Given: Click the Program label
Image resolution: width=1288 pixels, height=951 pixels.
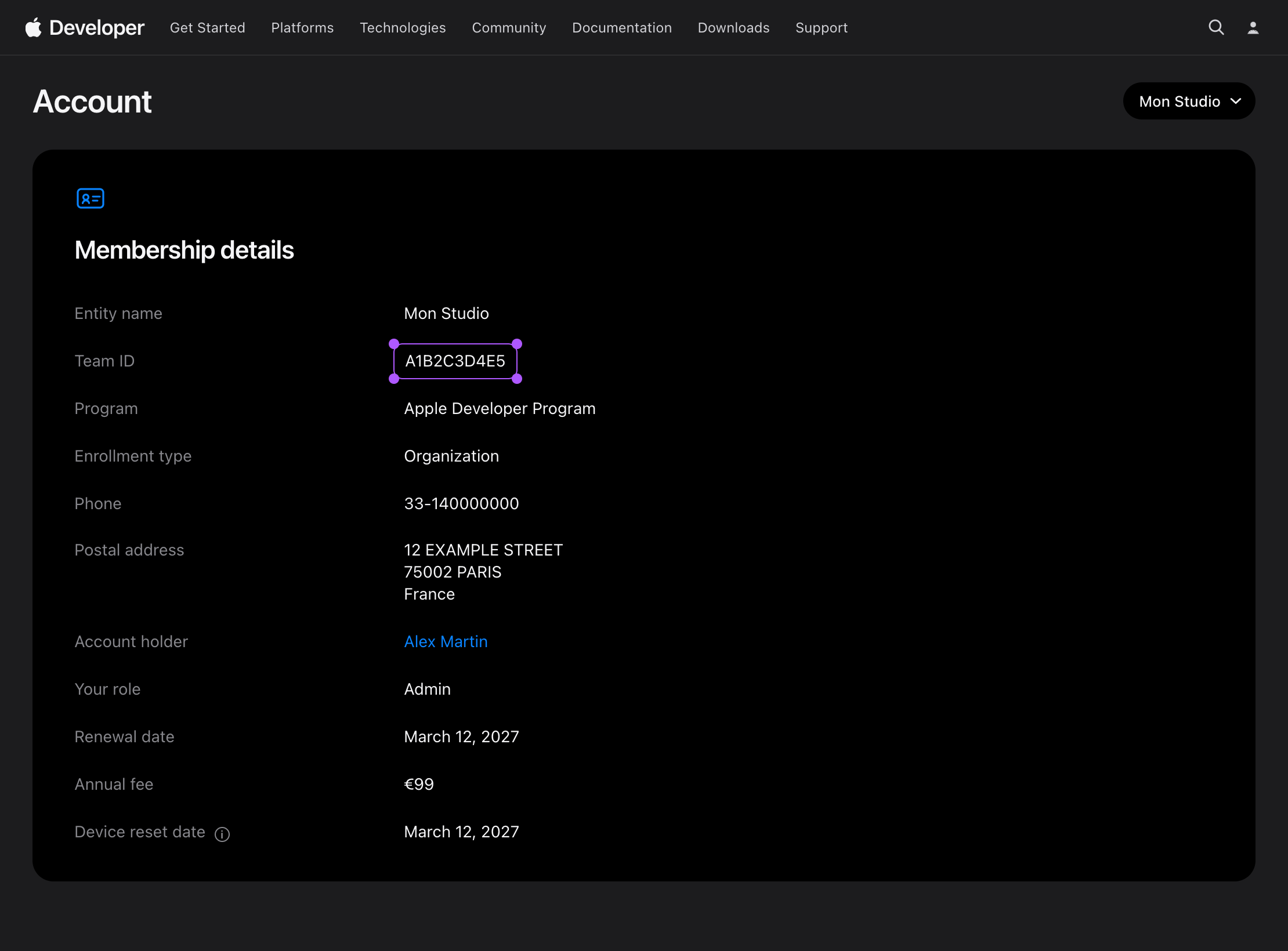Looking at the screenshot, I should click(106, 408).
